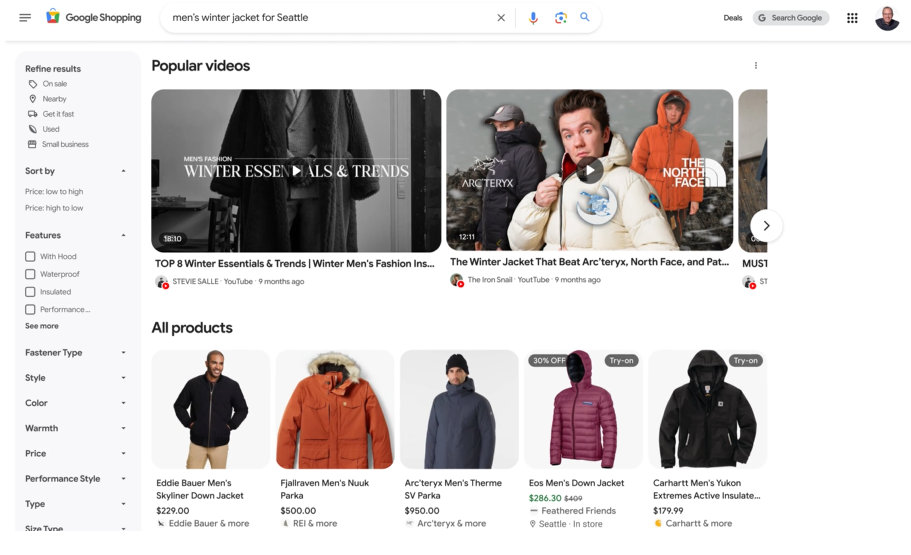The image size is (911, 555).
Task: Open Arc'teryx Therme SV Parka image
Action: click(460, 409)
